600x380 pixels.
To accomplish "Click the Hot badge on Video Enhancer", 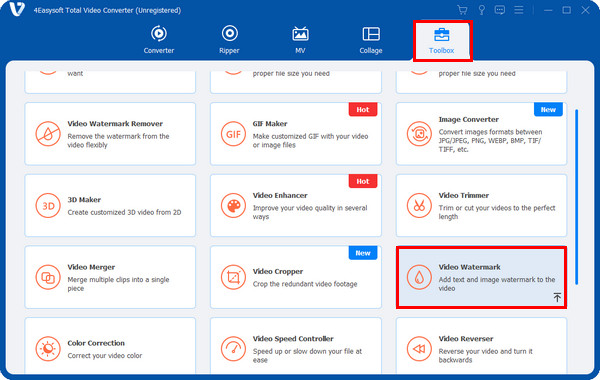I will coord(363,181).
